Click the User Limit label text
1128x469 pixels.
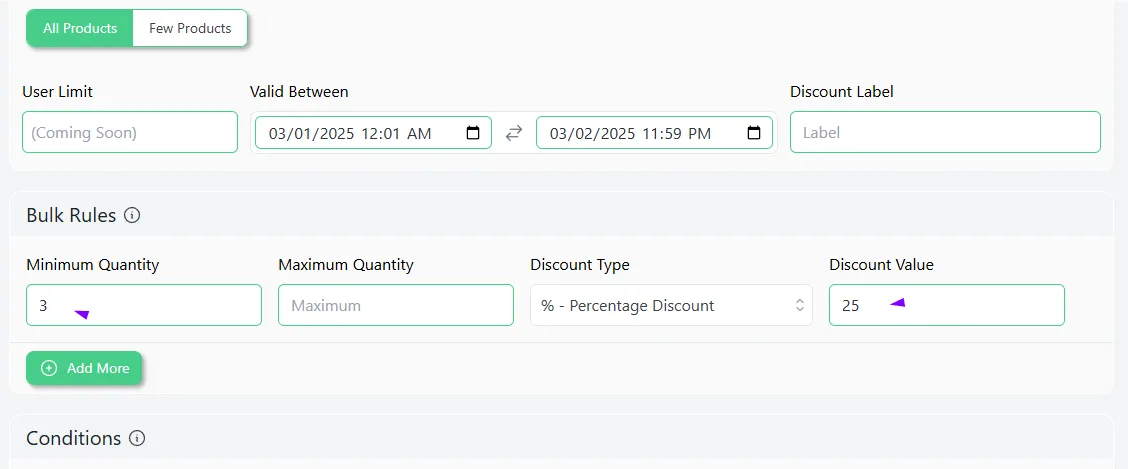pos(58,92)
